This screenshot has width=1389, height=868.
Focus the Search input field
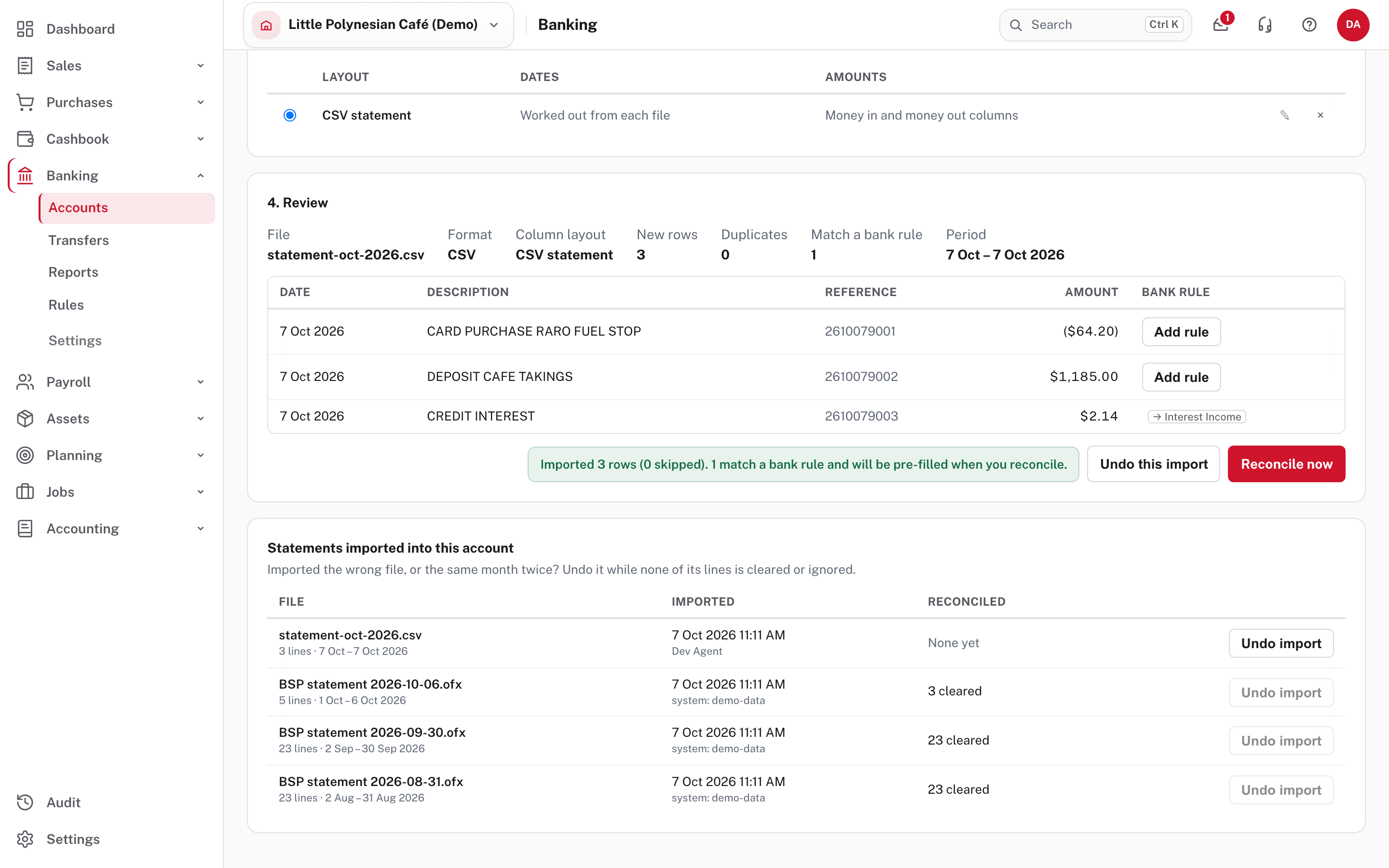[x=1095, y=25]
